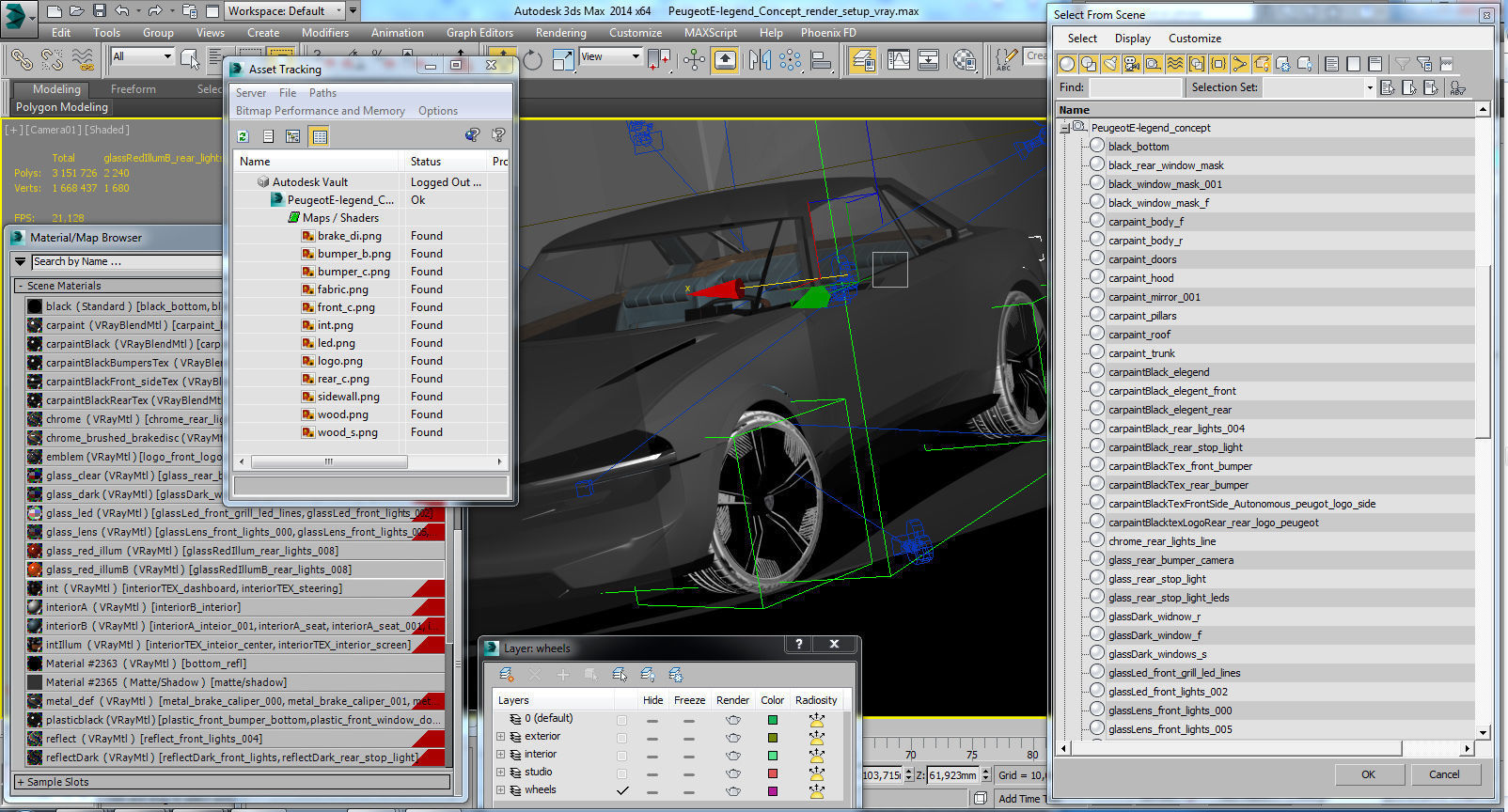Toggle Display Cameras filter in Select From Scene
The image size is (1508, 812).
coord(1132,64)
